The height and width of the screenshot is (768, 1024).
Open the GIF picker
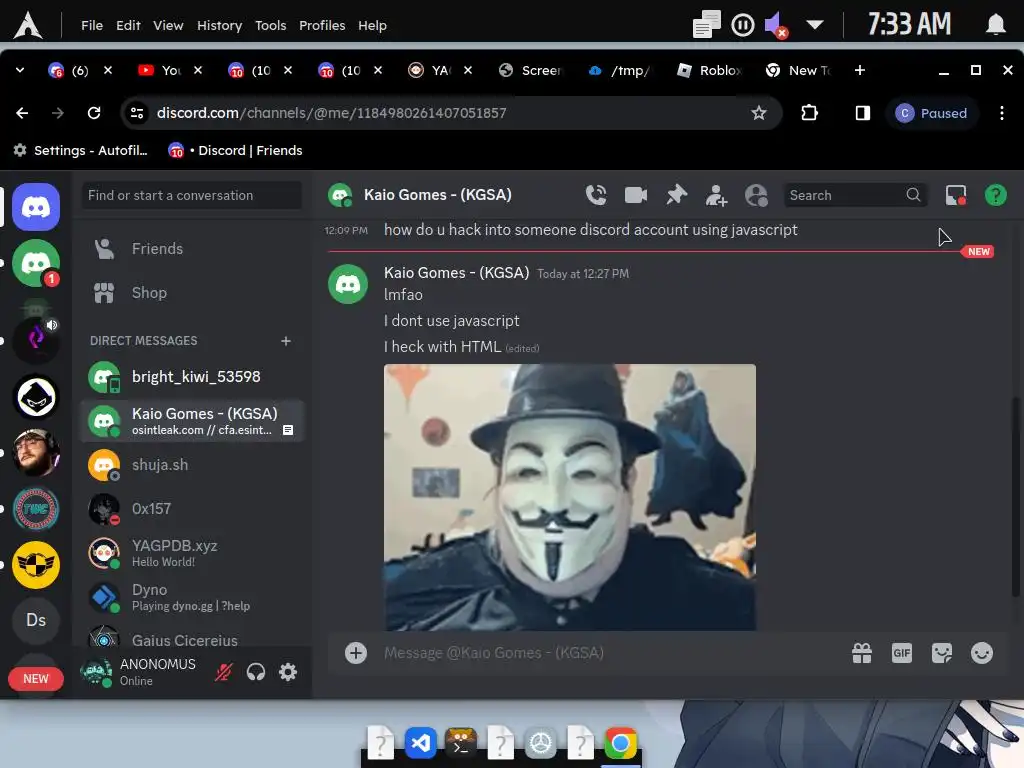pyautogui.click(x=902, y=652)
